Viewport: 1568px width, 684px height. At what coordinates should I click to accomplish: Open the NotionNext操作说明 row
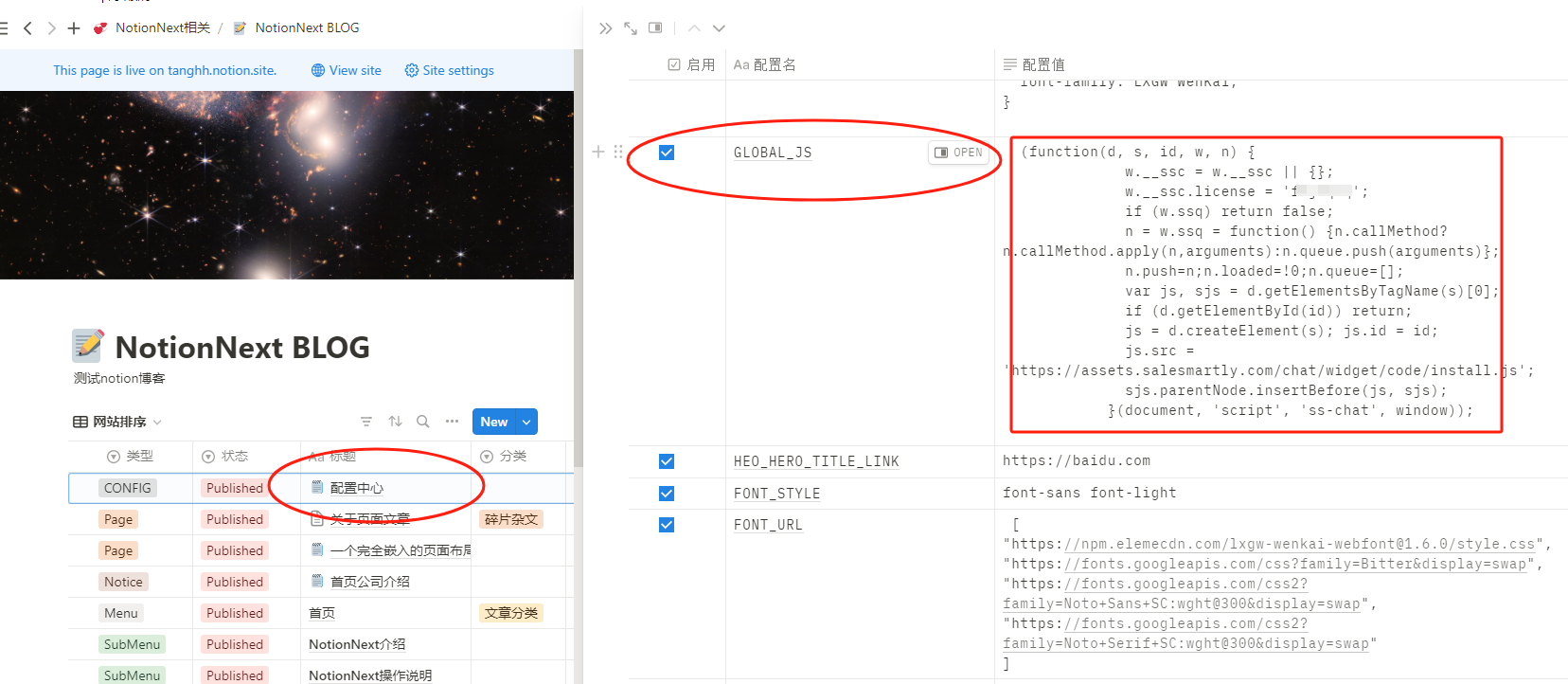pos(370,675)
